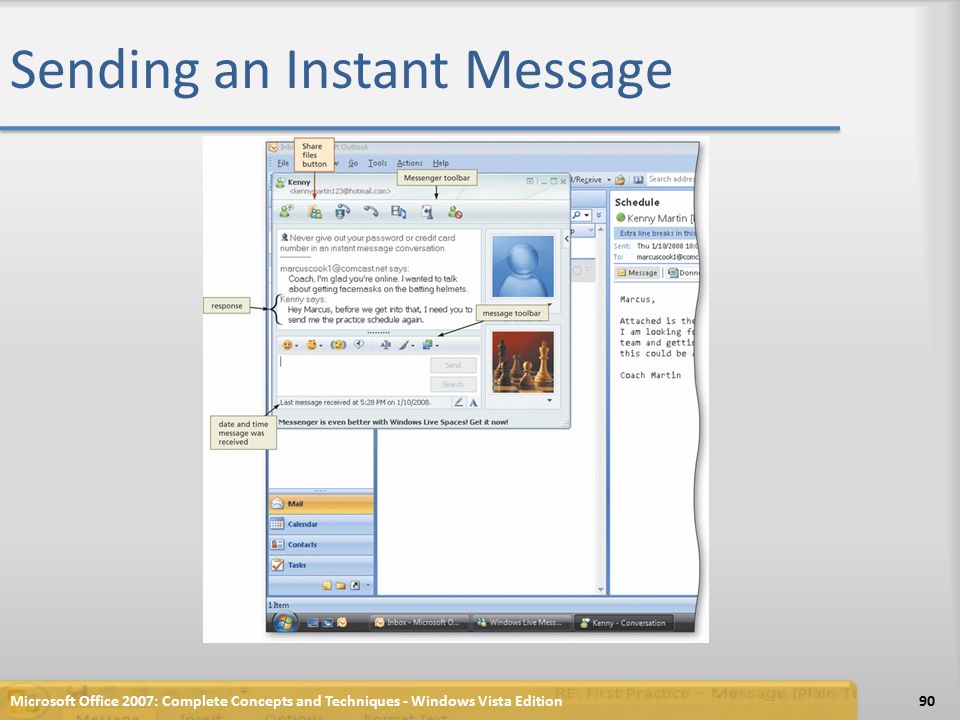Open the wink dropdown arrow
Image resolution: width=960 pixels, height=720 pixels.
tap(321, 346)
